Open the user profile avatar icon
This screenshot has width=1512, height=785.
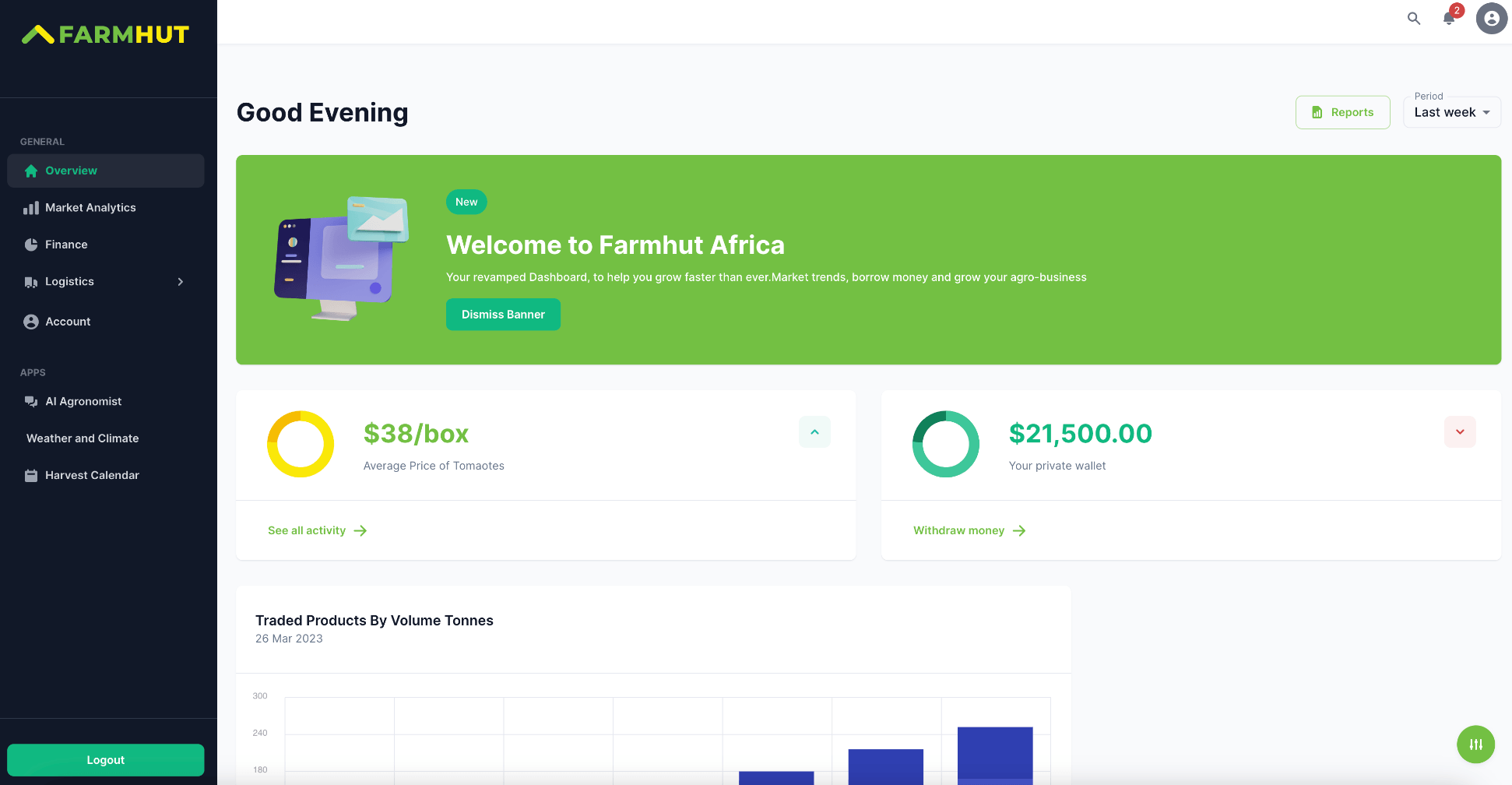(1492, 18)
